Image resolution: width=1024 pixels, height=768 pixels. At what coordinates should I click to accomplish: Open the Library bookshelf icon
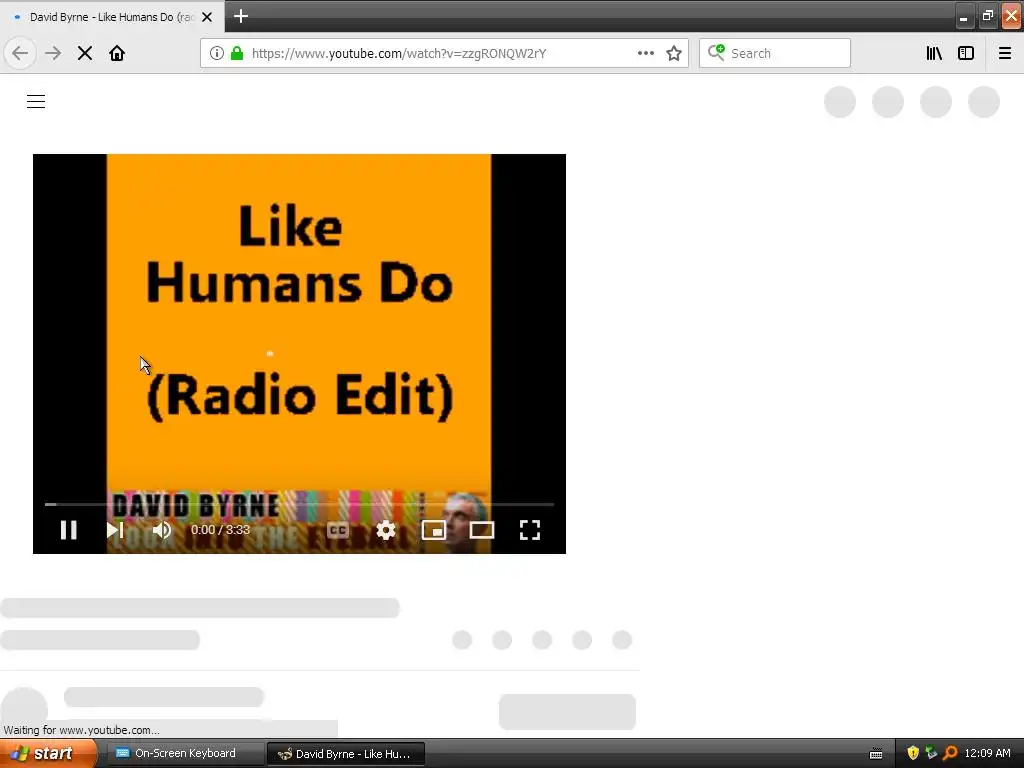(x=934, y=53)
